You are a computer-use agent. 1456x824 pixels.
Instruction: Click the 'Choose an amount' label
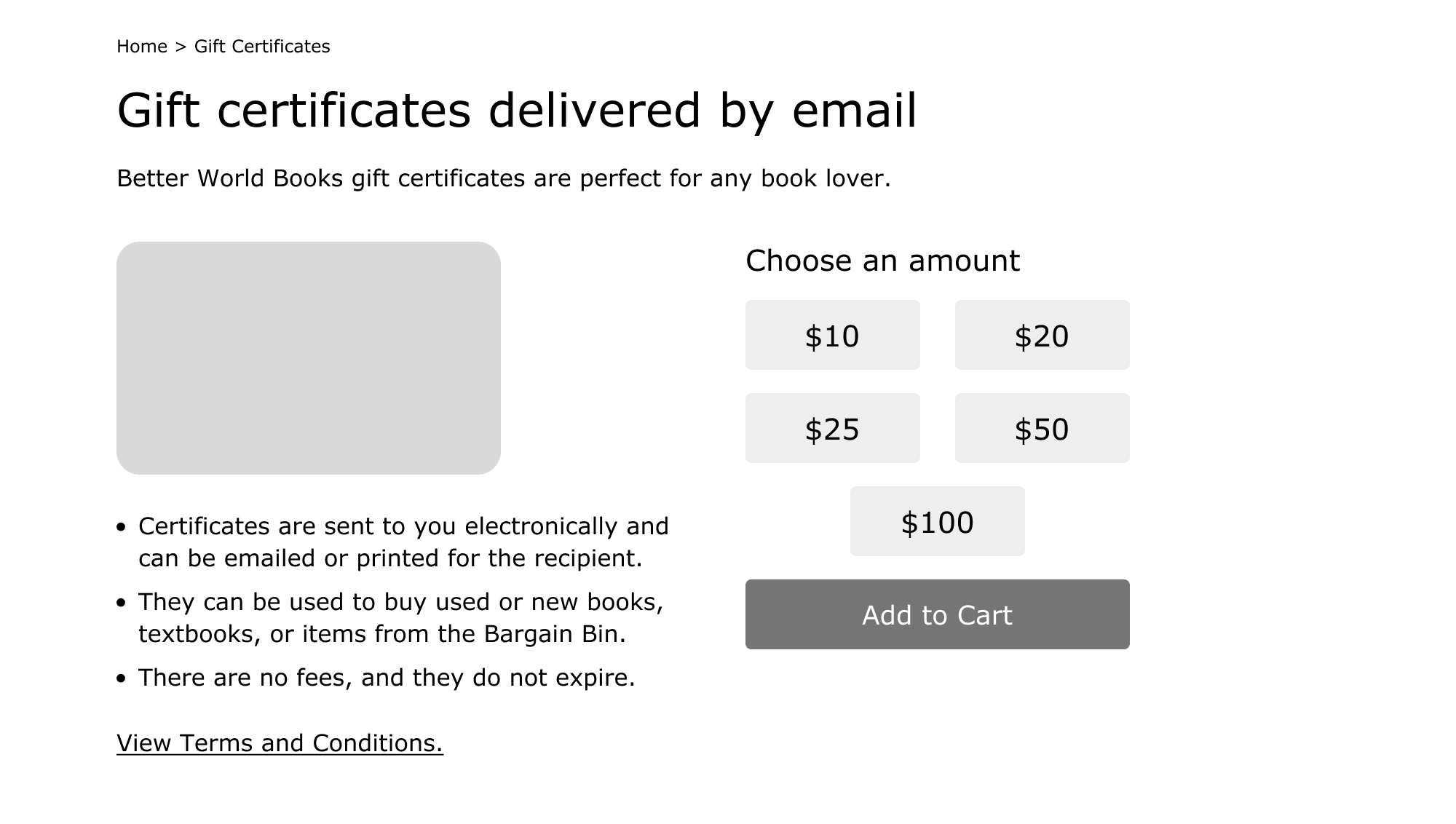point(882,261)
